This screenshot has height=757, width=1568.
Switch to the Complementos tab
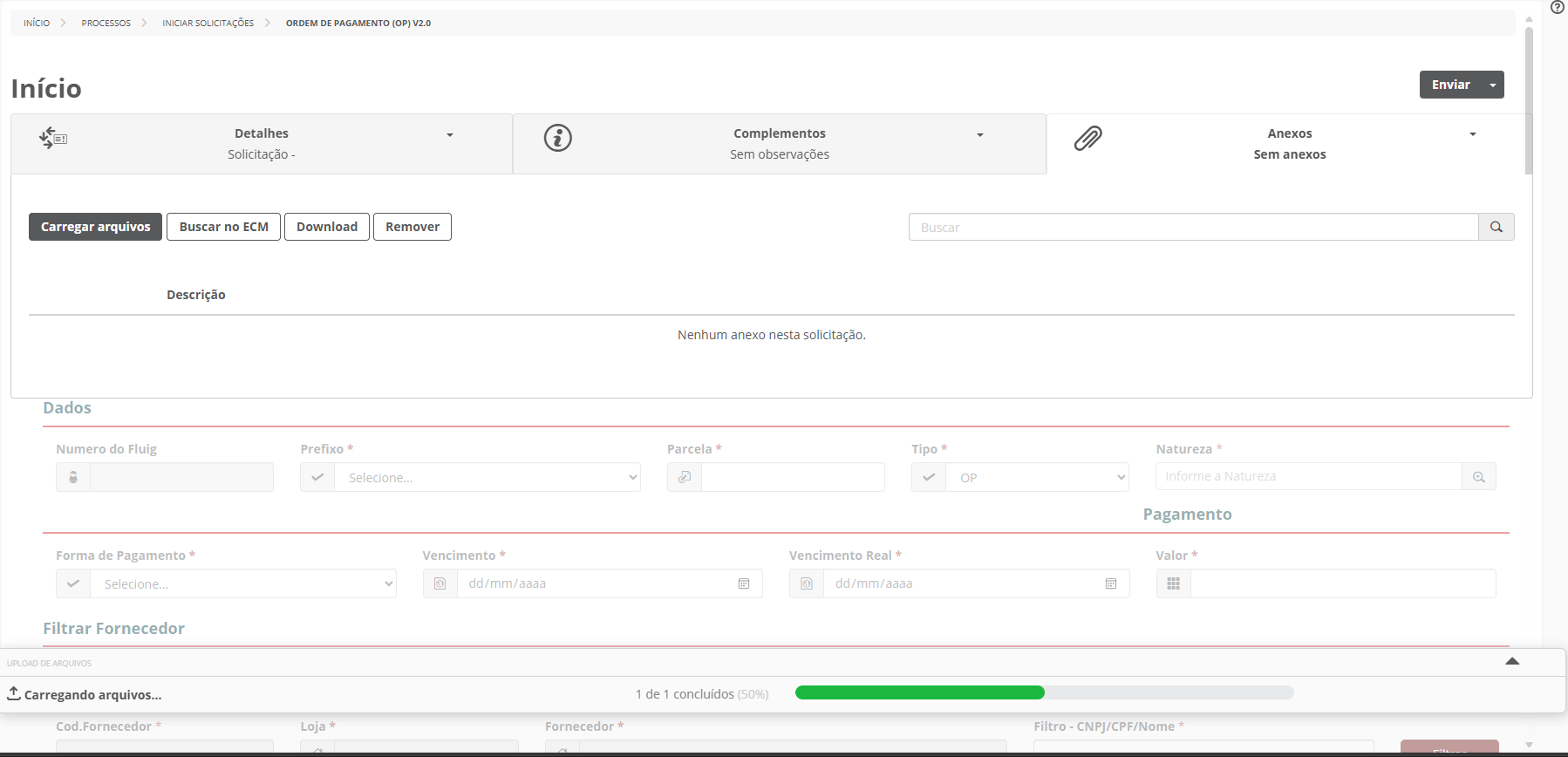click(779, 144)
